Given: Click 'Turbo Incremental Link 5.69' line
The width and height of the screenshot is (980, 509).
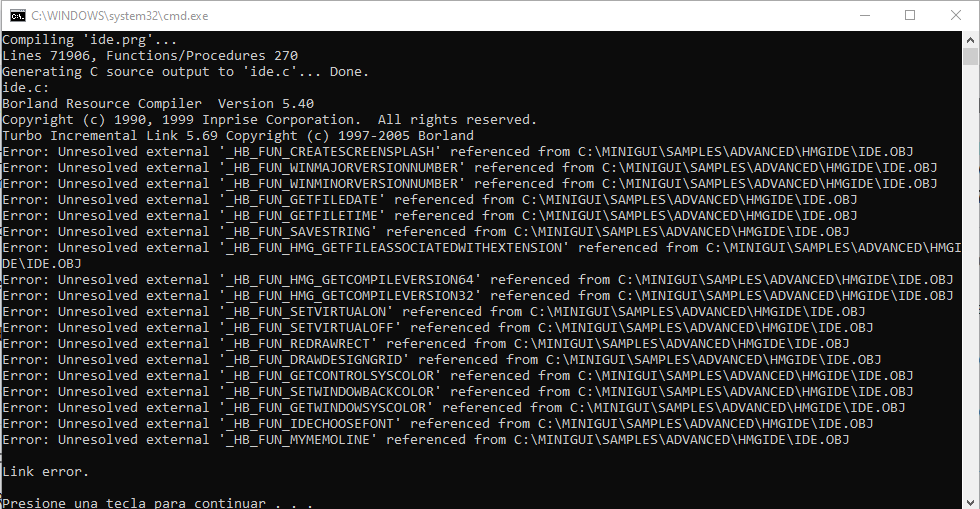Looking at the screenshot, I should point(238,136).
